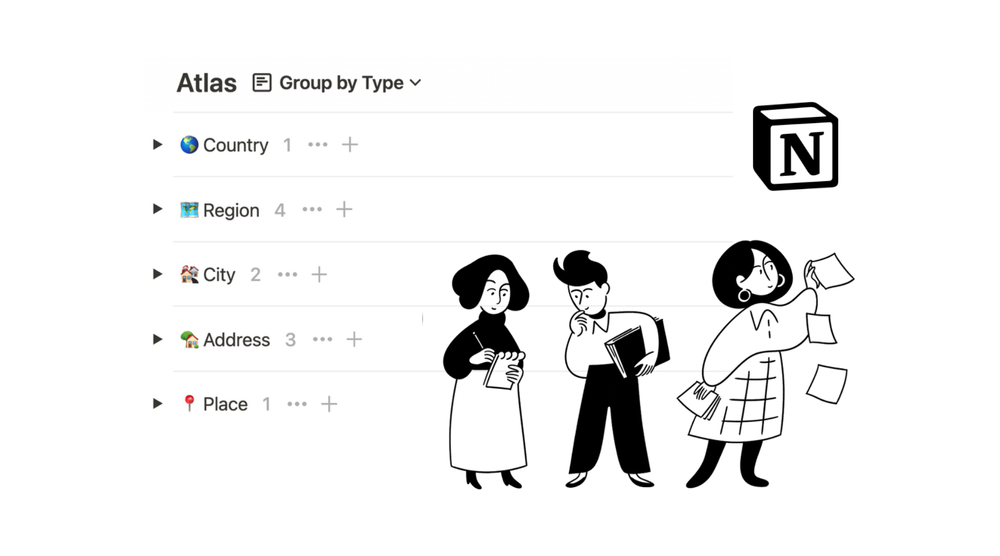
Task: Open the Region group options (three dots)
Action: 312,209
